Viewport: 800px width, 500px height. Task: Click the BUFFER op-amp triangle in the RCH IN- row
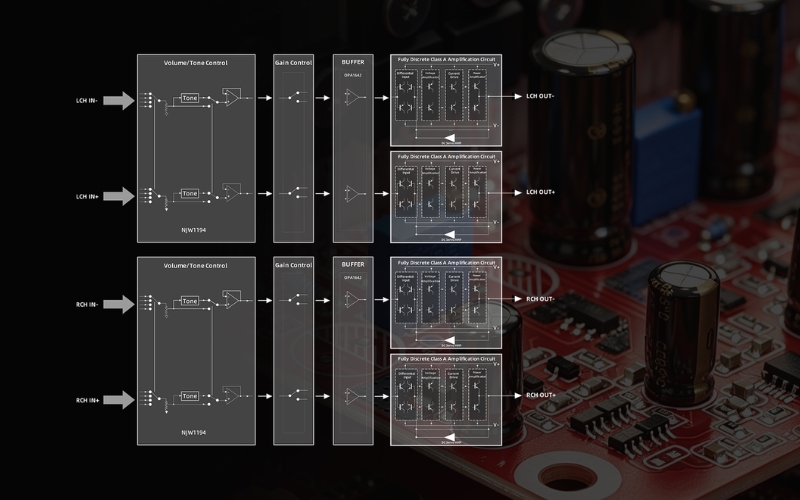[x=352, y=299]
